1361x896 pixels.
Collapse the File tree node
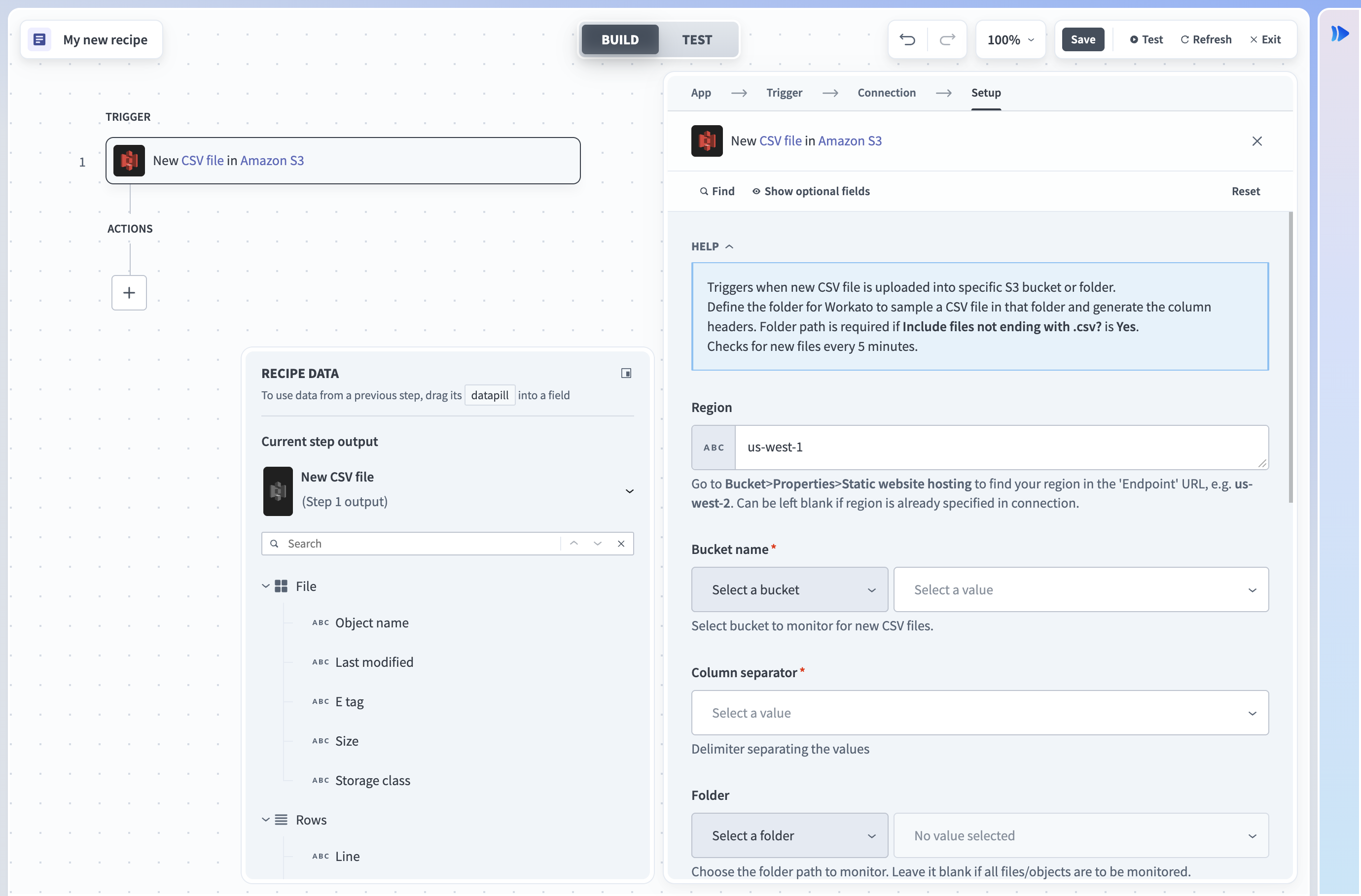(266, 586)
